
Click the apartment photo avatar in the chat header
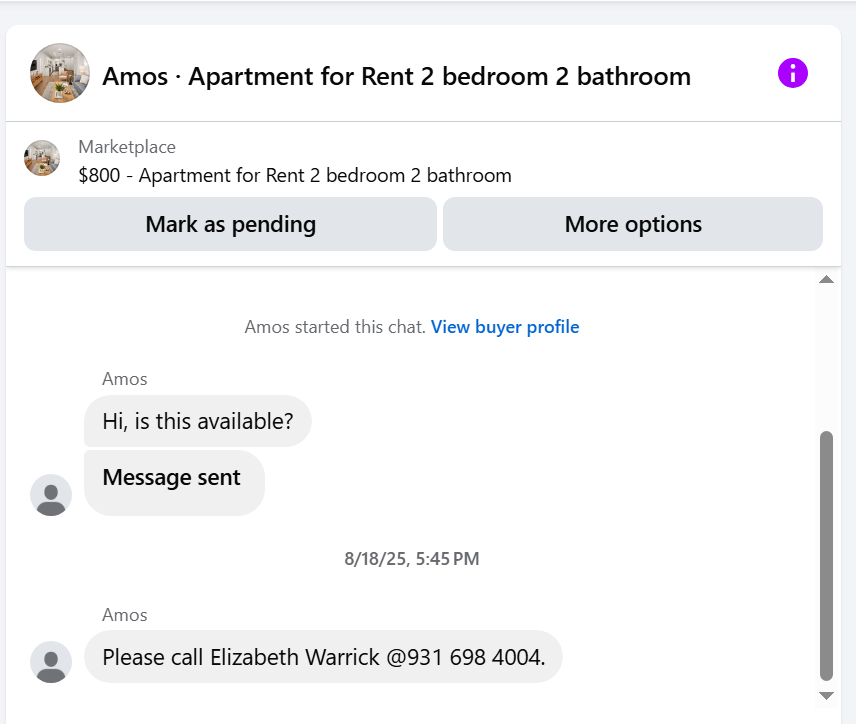(x=60, y=73)
